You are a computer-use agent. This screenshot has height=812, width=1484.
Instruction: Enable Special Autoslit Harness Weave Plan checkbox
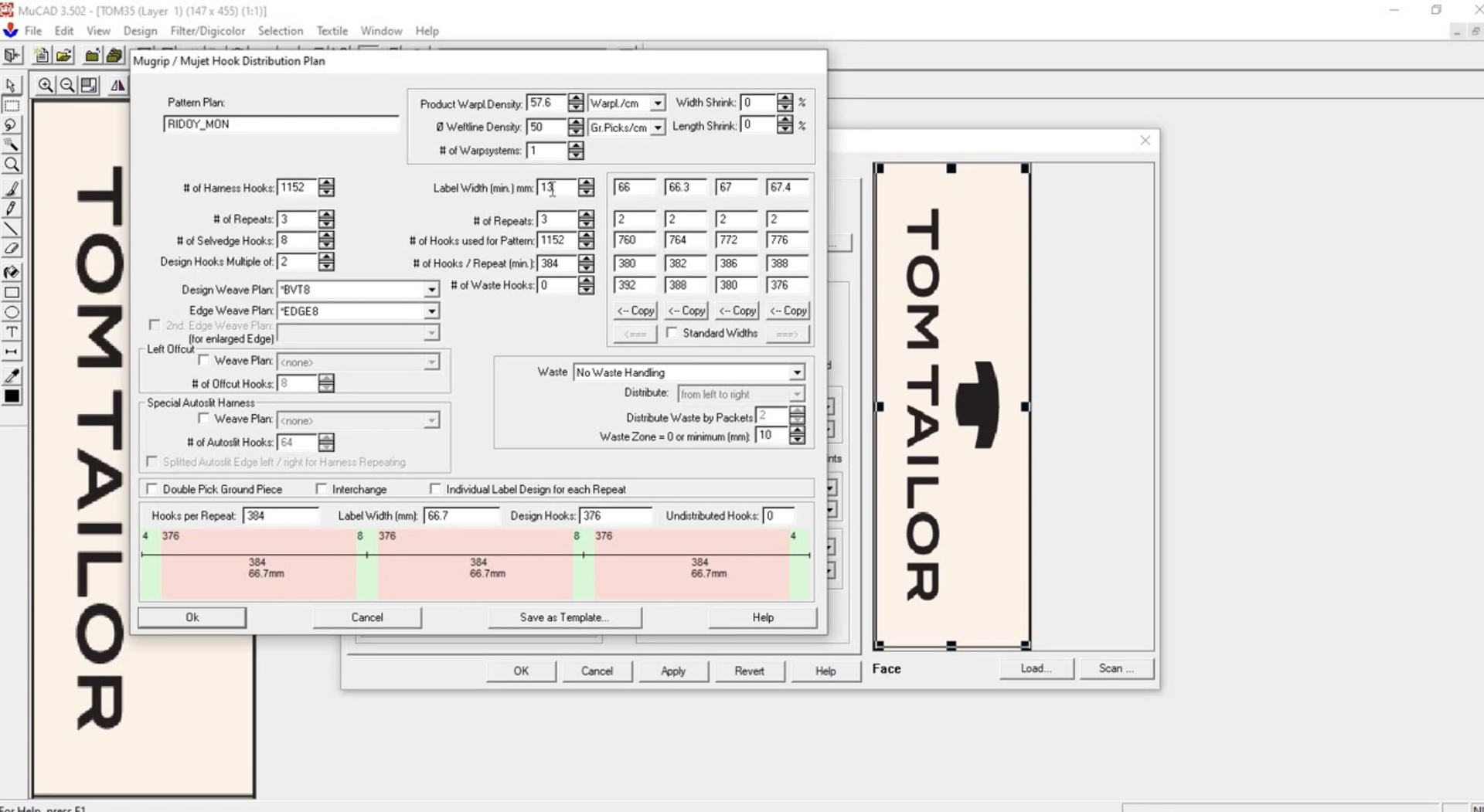point(204,419)
